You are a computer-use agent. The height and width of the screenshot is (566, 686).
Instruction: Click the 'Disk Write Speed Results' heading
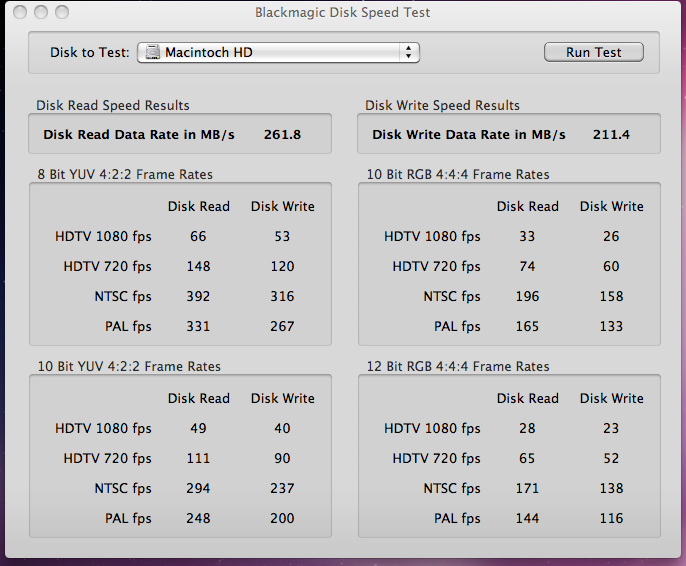442,105
